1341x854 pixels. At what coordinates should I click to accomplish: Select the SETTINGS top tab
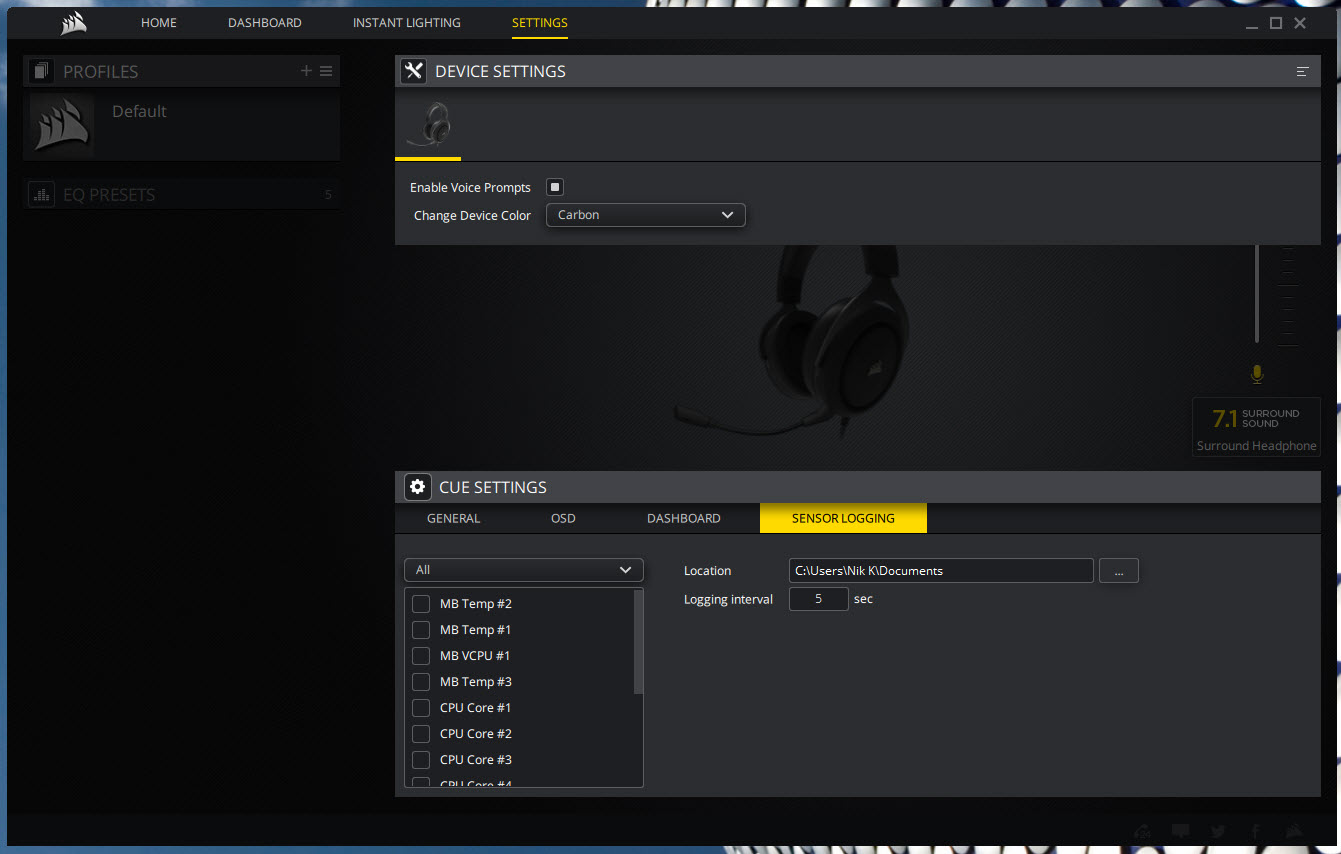[x=540, y=23]
